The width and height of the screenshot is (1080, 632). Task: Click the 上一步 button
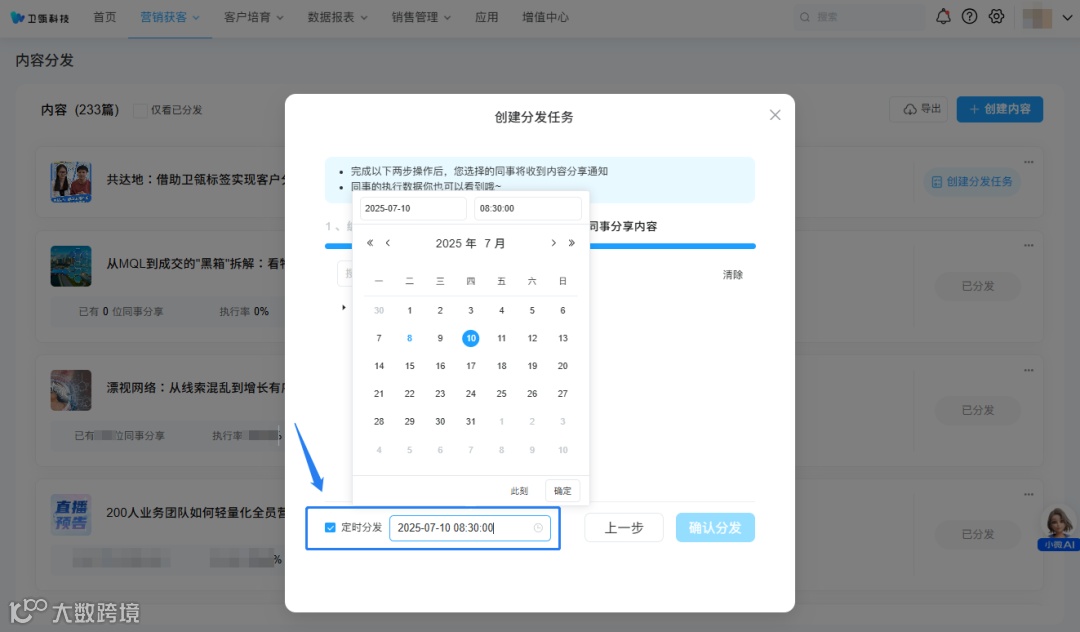(x=624, y=528)
